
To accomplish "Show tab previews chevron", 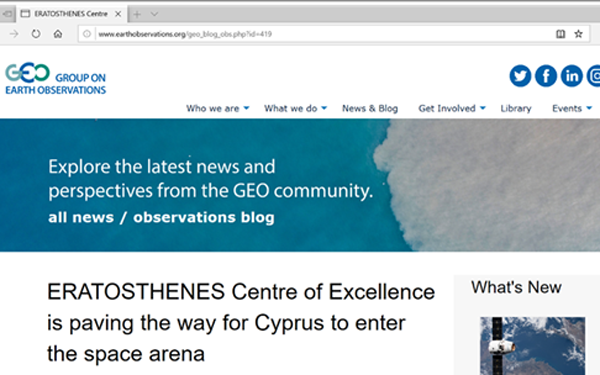I will (x=154, y=14).
